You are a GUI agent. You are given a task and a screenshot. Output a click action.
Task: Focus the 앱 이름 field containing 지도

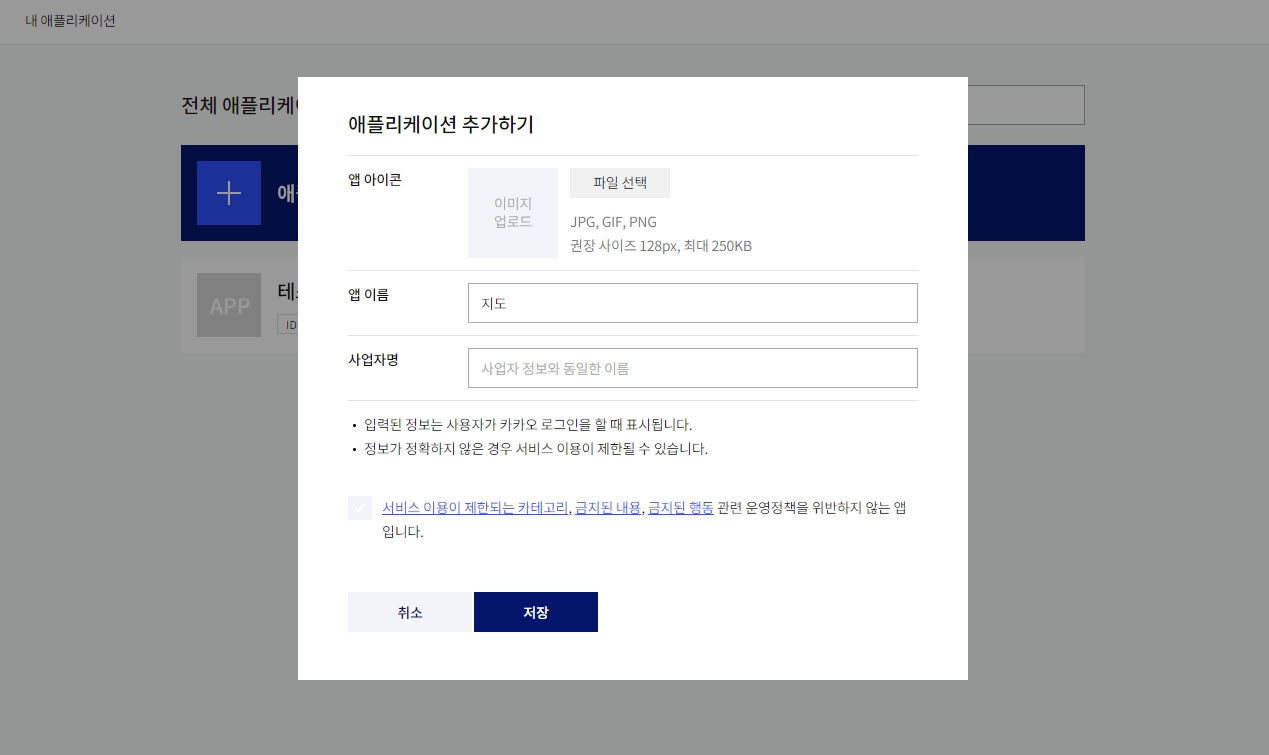click(692, 303)
